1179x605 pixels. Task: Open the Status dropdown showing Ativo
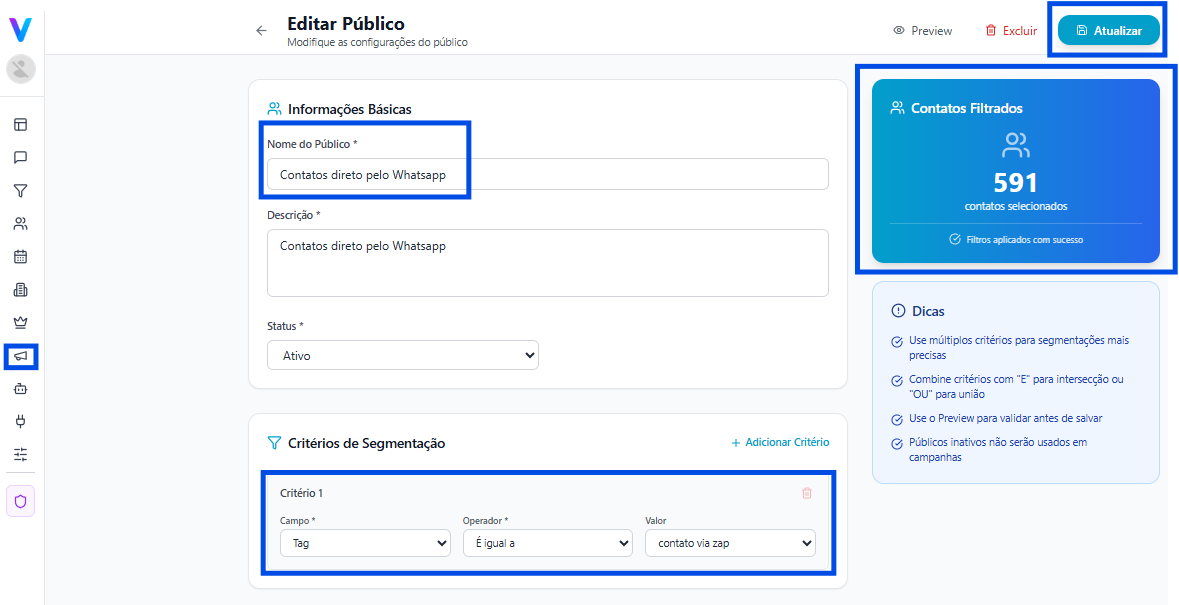402,355
